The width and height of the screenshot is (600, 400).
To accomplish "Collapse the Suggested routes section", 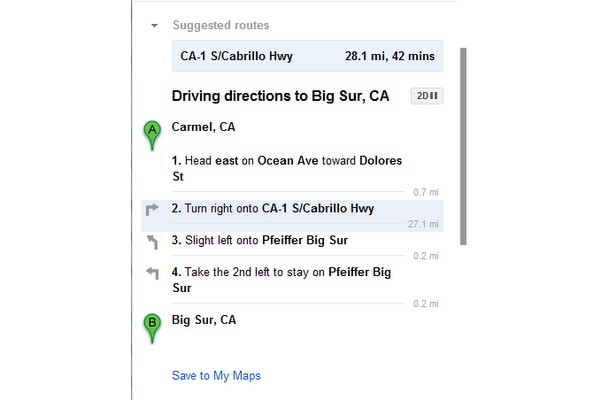I will [154, 26].
